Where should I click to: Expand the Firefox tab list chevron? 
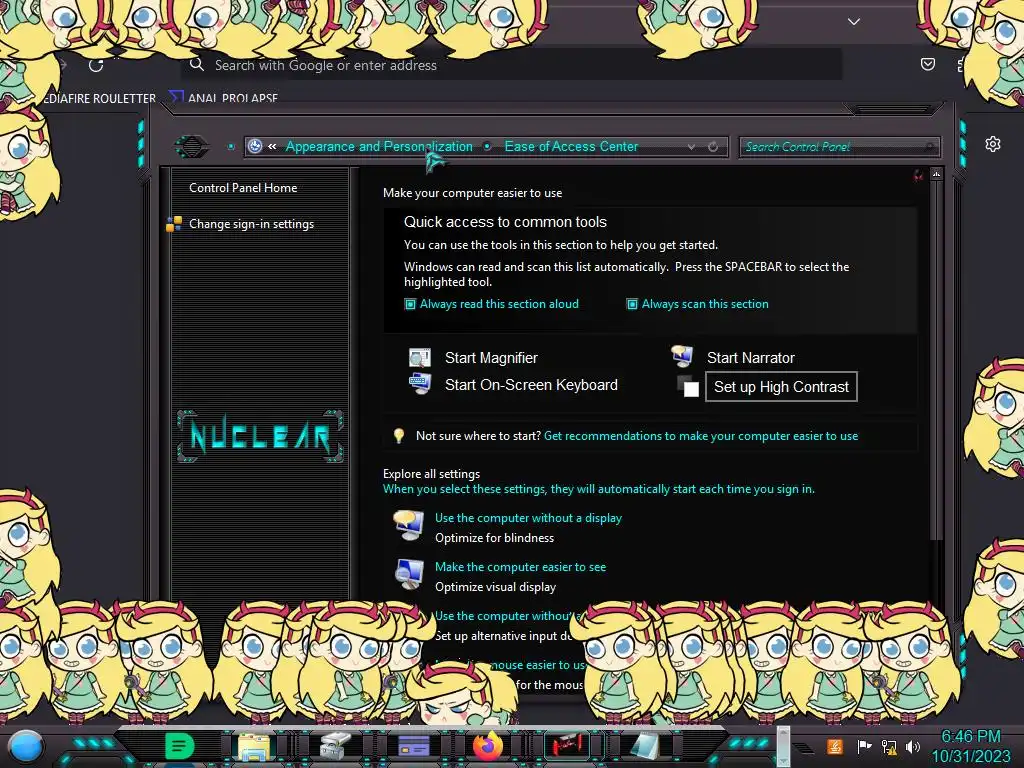[x=854, y=22]
